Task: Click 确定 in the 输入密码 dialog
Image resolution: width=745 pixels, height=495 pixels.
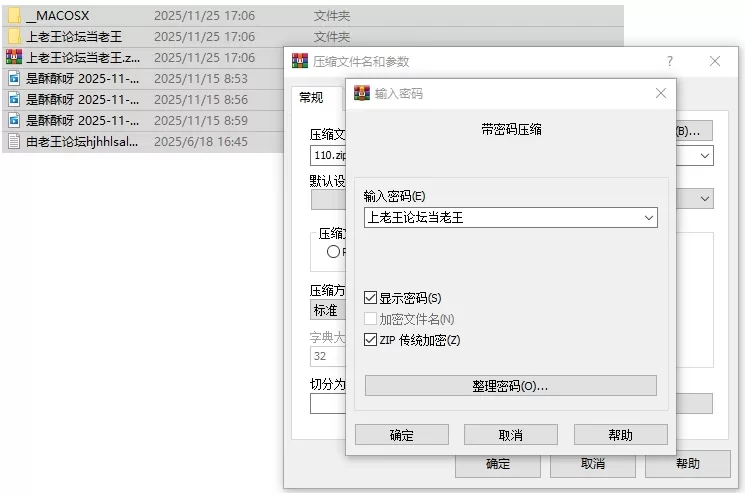Action: coord(402,435)
